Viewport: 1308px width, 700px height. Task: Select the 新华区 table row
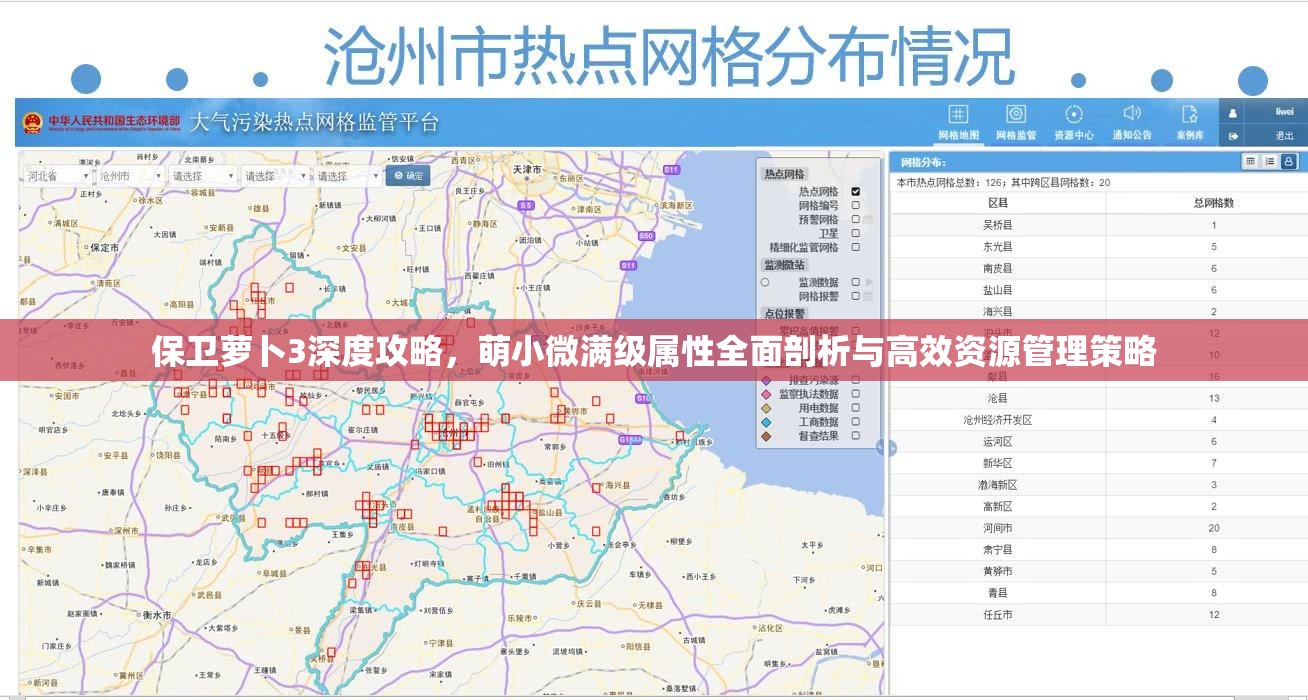pos(1097,463)
